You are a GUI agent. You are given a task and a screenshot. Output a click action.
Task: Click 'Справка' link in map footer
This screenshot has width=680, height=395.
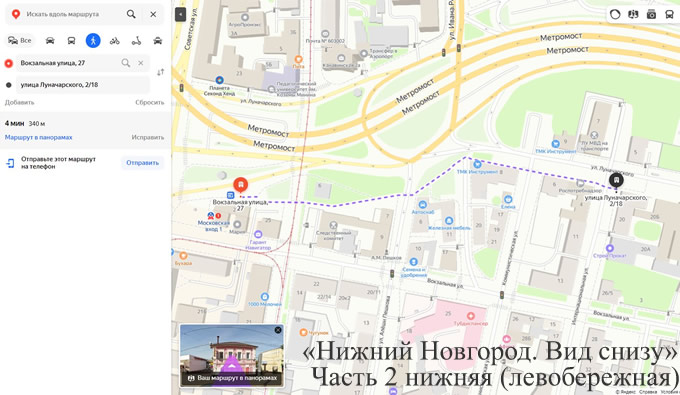648,392
